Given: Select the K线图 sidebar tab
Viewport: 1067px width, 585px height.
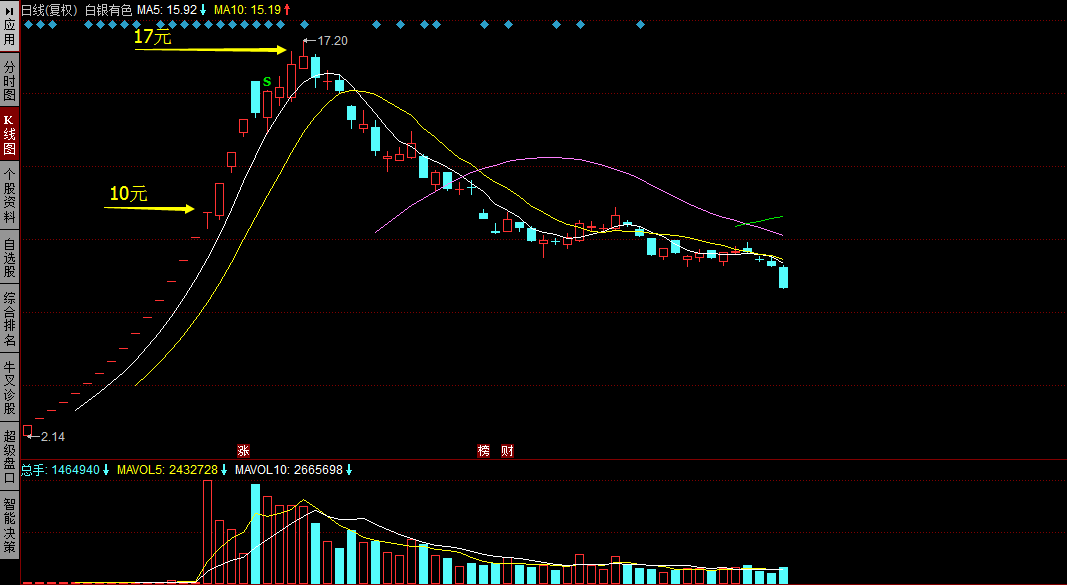Looking at the screenshot, I should coord(10,134).
